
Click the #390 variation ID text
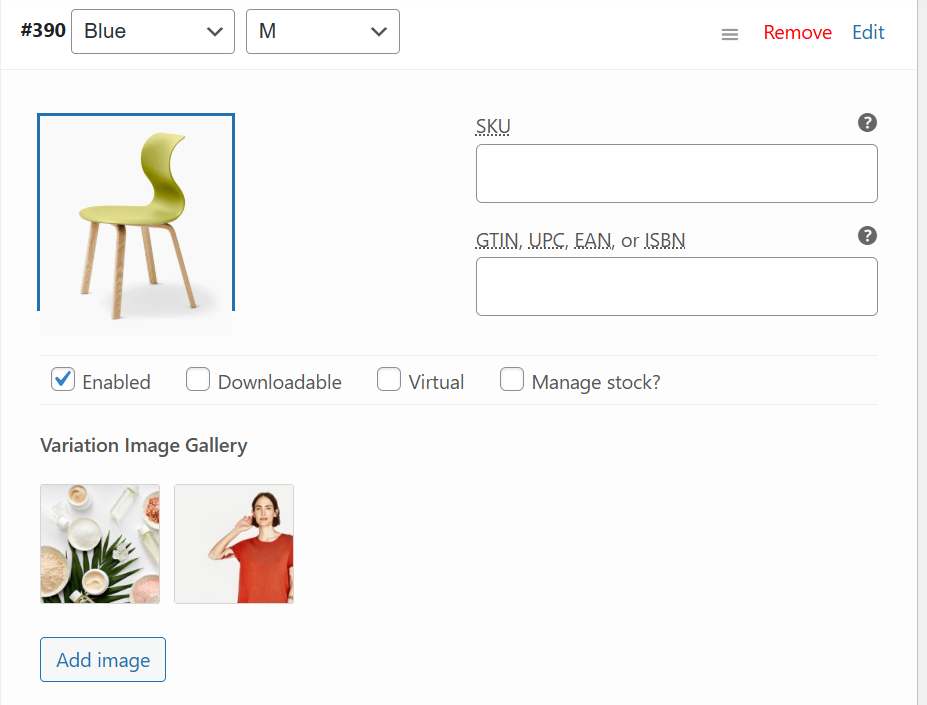[x=43, y=30]
